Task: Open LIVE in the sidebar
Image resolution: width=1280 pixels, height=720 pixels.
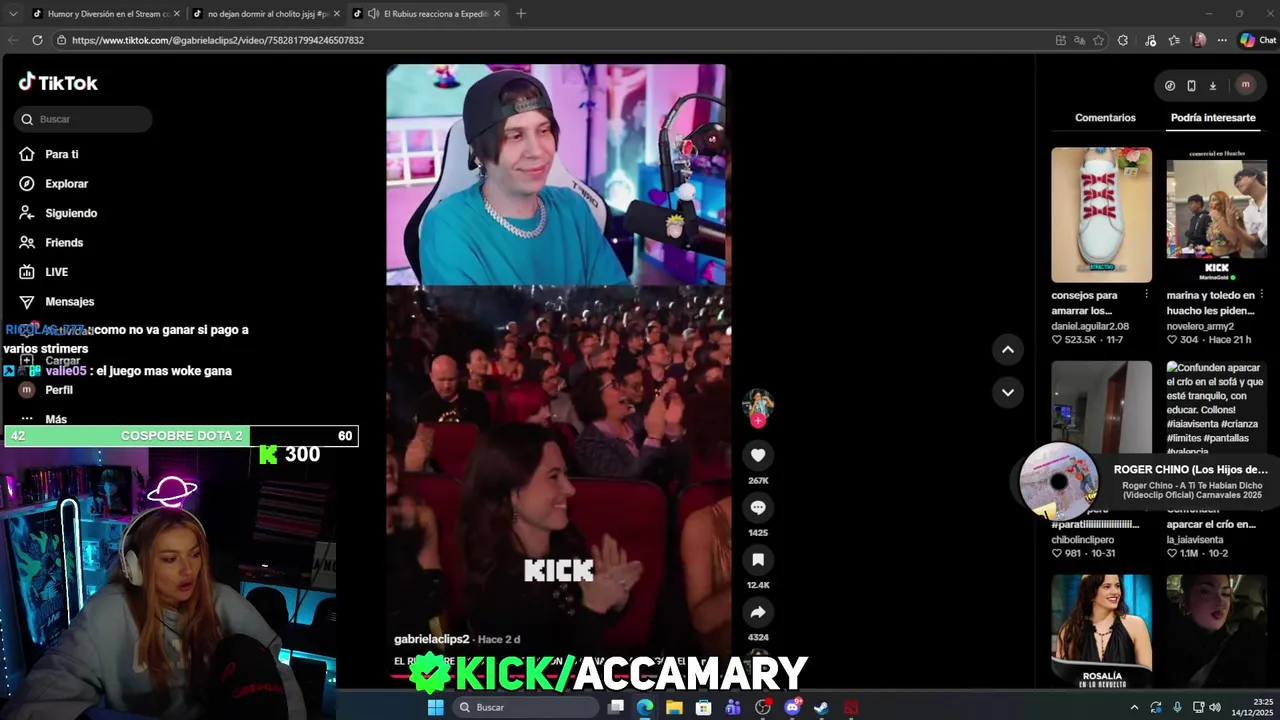Action: pos(44,272)
